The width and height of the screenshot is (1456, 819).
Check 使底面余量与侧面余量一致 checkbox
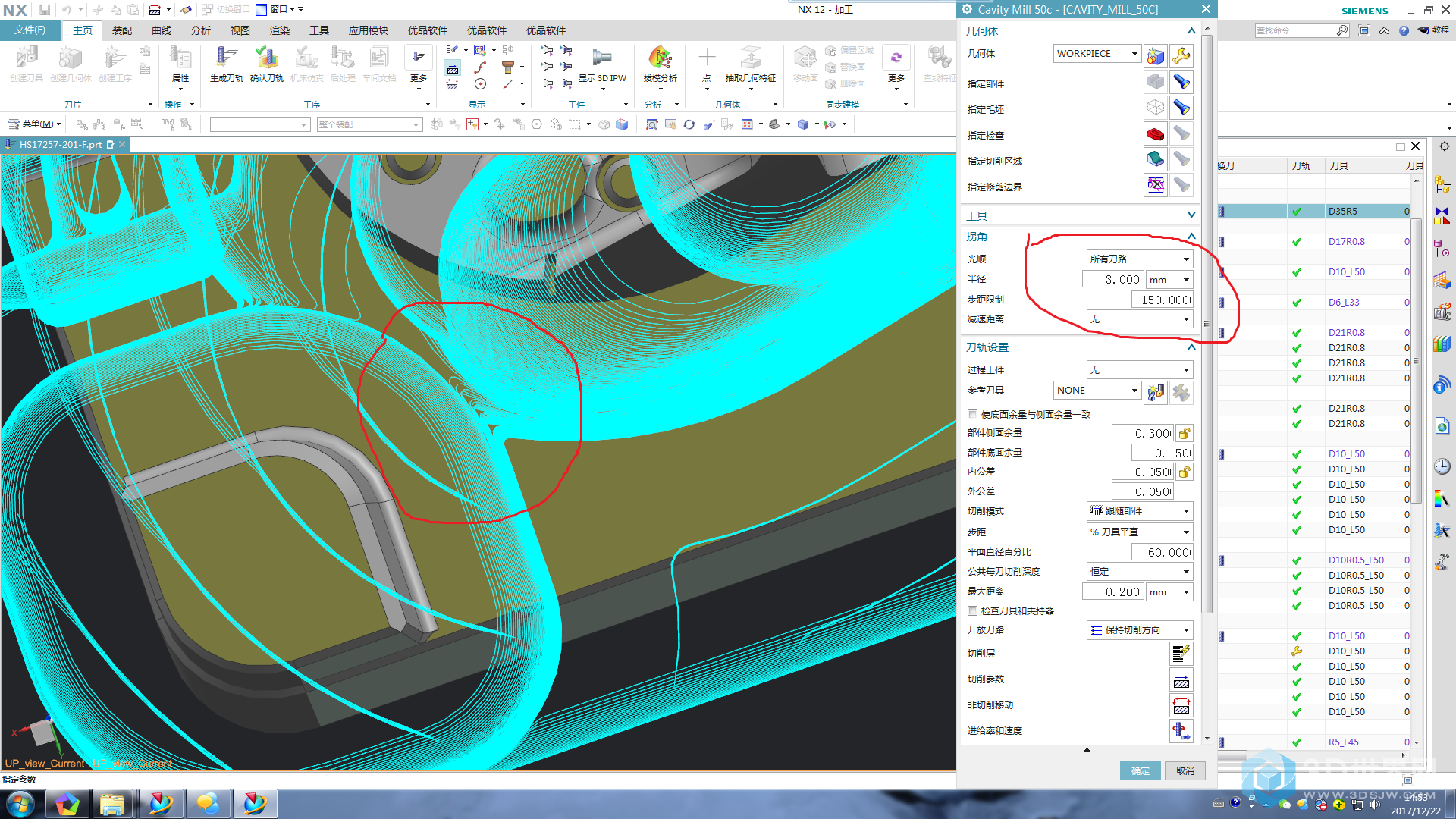(x=972, y=414)
